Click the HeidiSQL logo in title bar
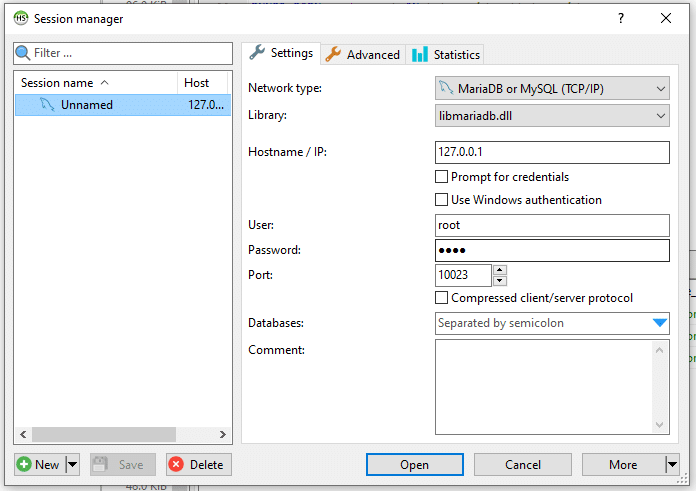This screenshot has height=491, width=696. pos(20,18)
